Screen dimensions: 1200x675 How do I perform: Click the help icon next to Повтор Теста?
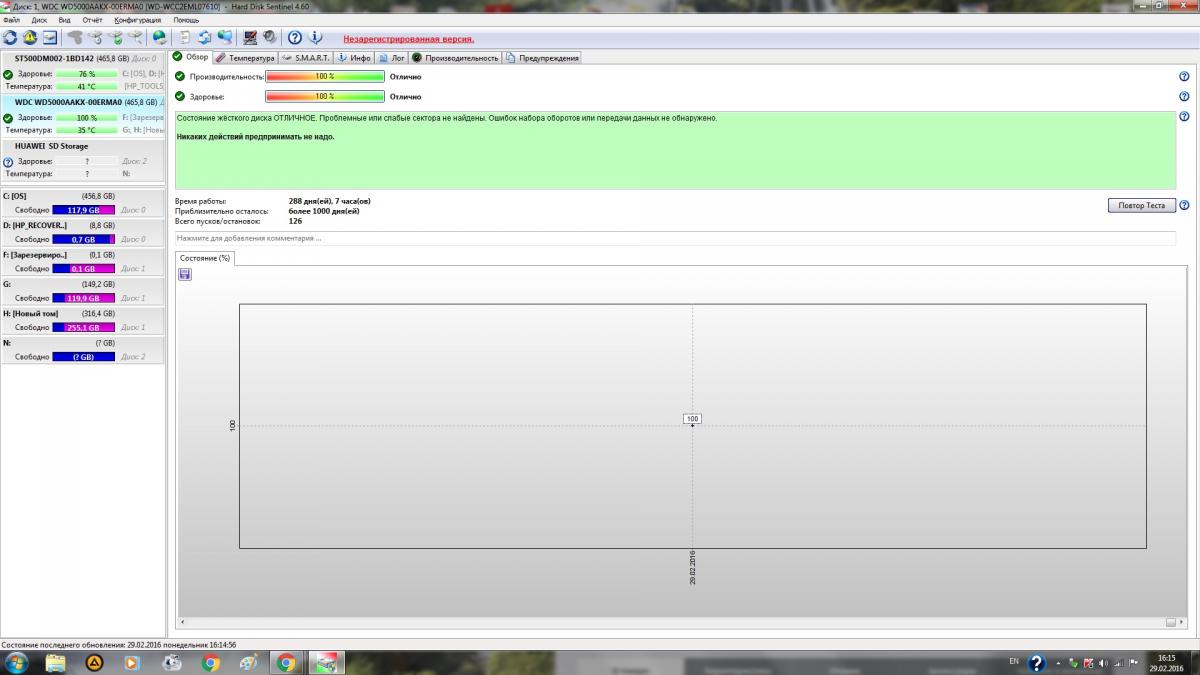tap(1184, 205)
